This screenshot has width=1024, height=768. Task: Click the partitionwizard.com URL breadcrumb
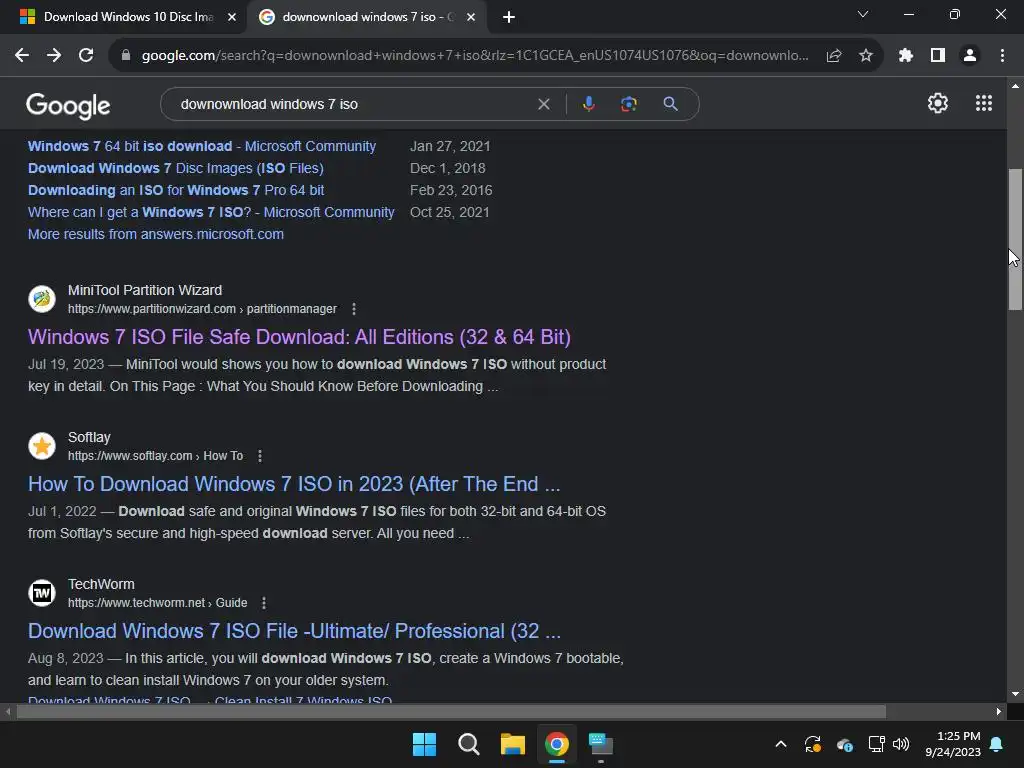(x=202, y=309)
